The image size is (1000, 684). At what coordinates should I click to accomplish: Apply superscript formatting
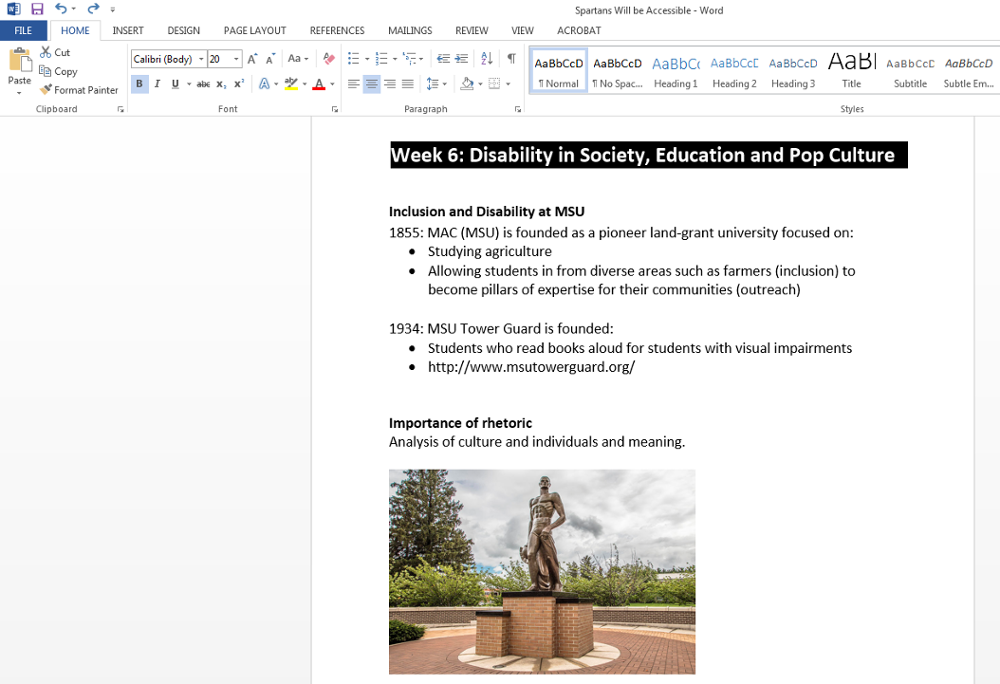pos(239,84)
